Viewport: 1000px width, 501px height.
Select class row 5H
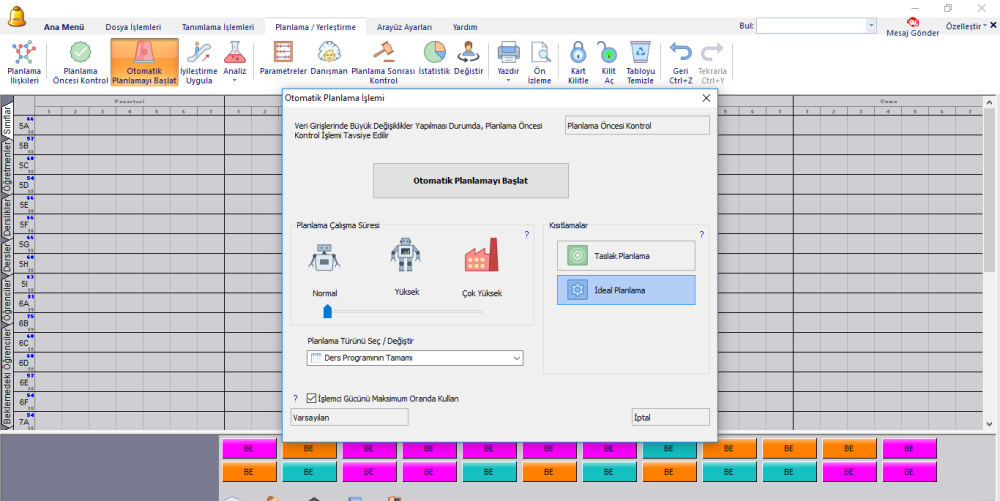tap(24, 264)
